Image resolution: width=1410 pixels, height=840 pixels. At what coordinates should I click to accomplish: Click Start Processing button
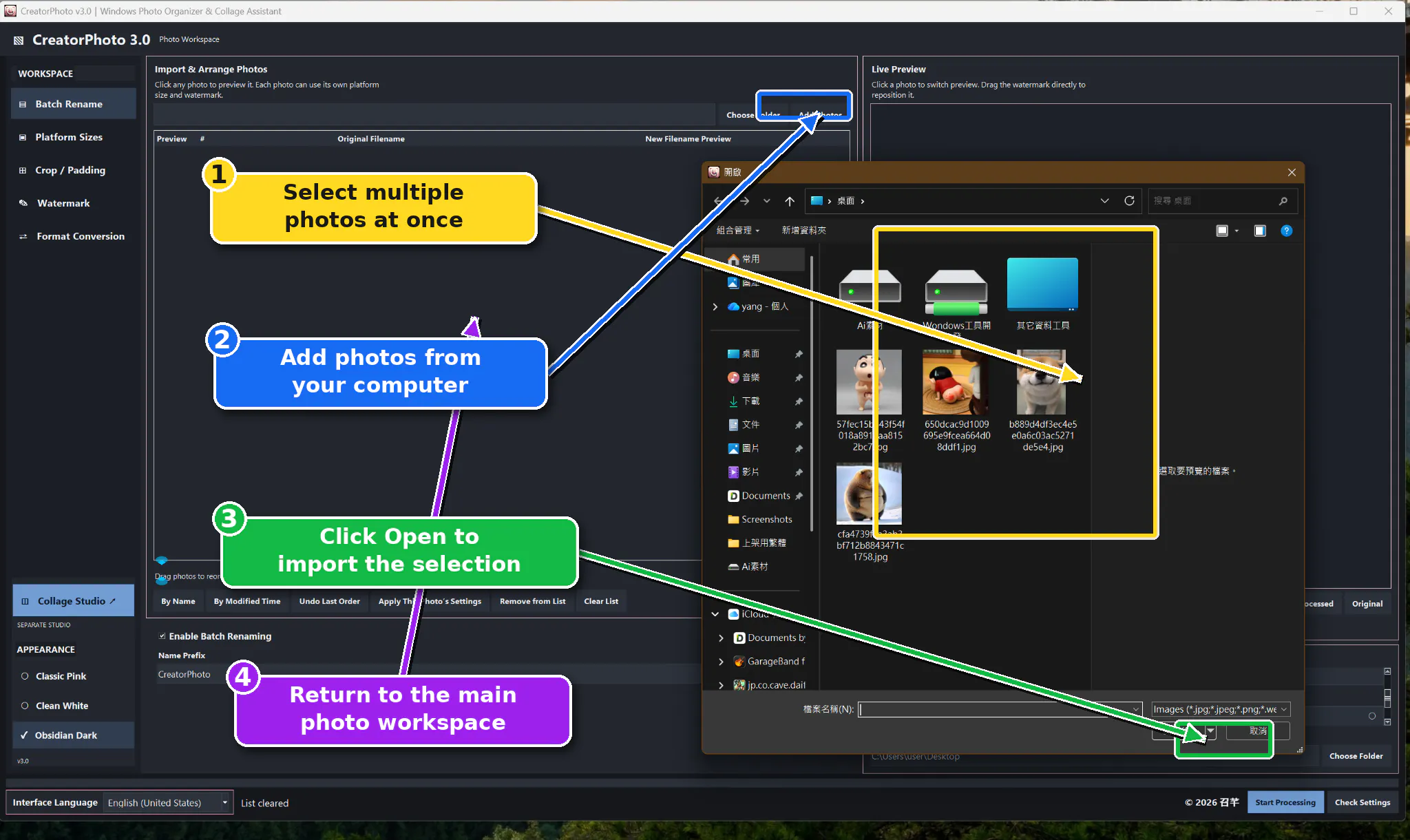coord(1285,802)
